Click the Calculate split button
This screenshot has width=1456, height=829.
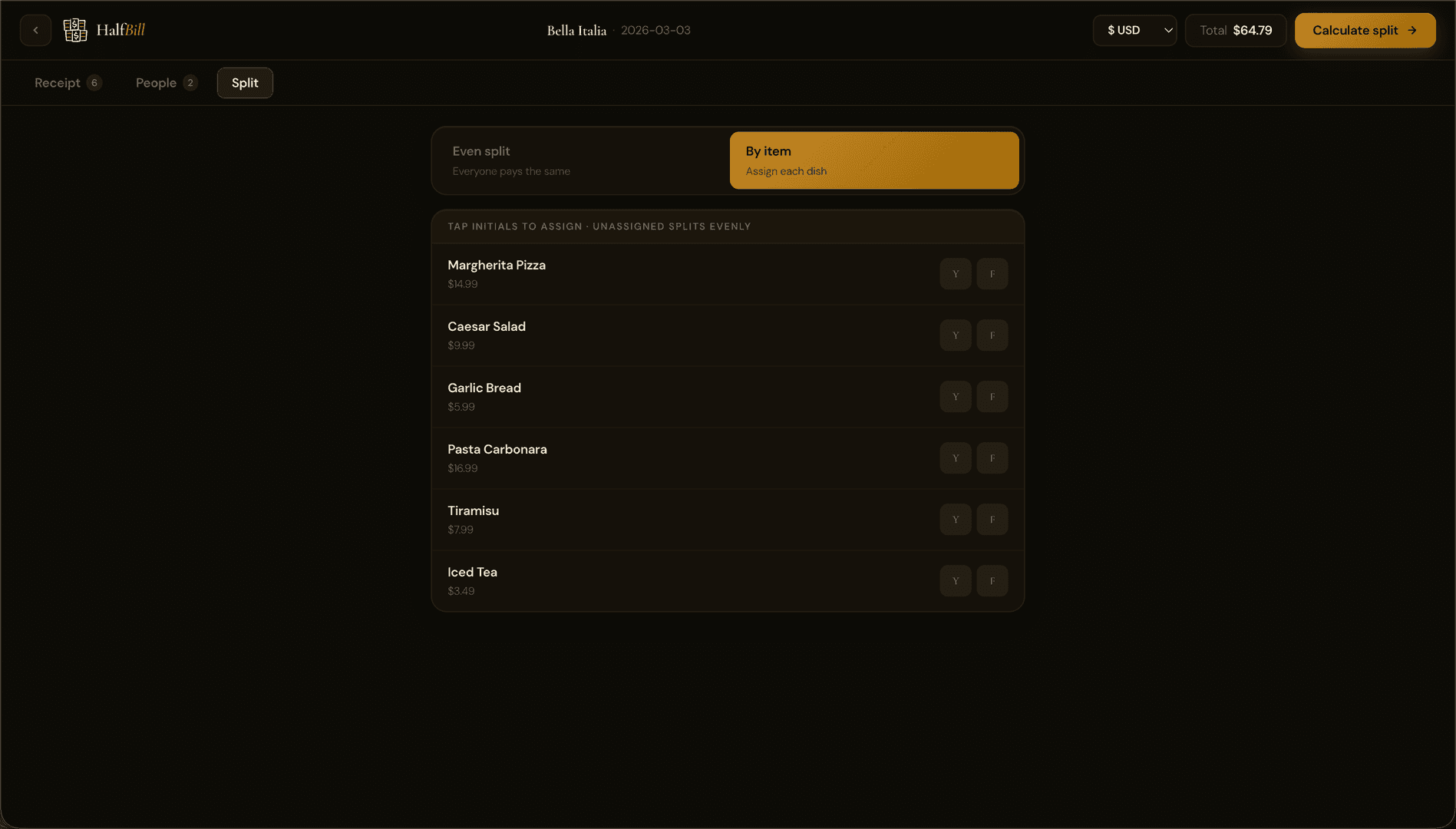coord(1364,31)
